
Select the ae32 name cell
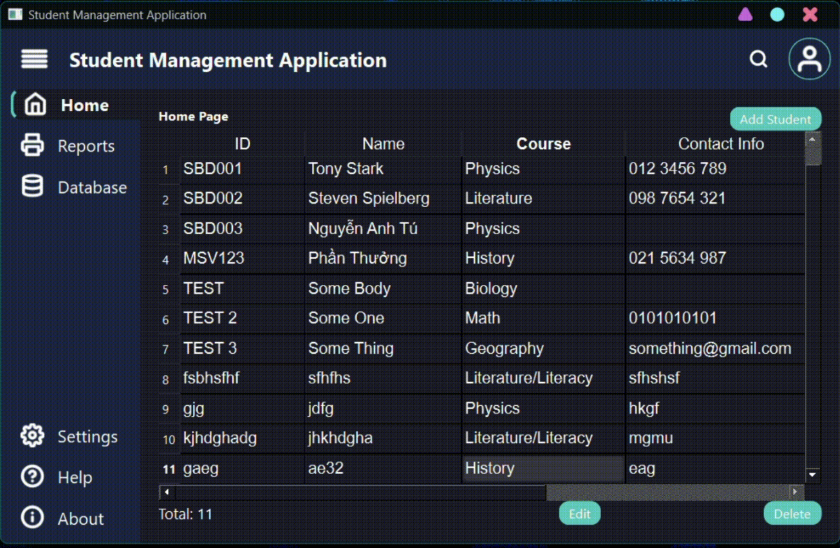tap(383, 469)
